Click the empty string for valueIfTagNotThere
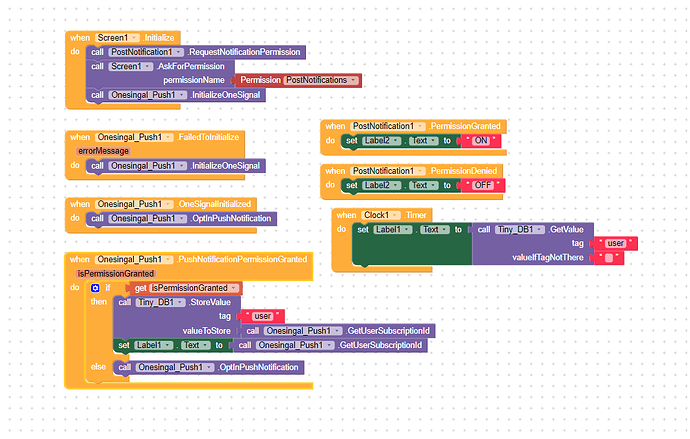Screen dimensions: 690x439 pyautogui.click(x=609, y=258)
